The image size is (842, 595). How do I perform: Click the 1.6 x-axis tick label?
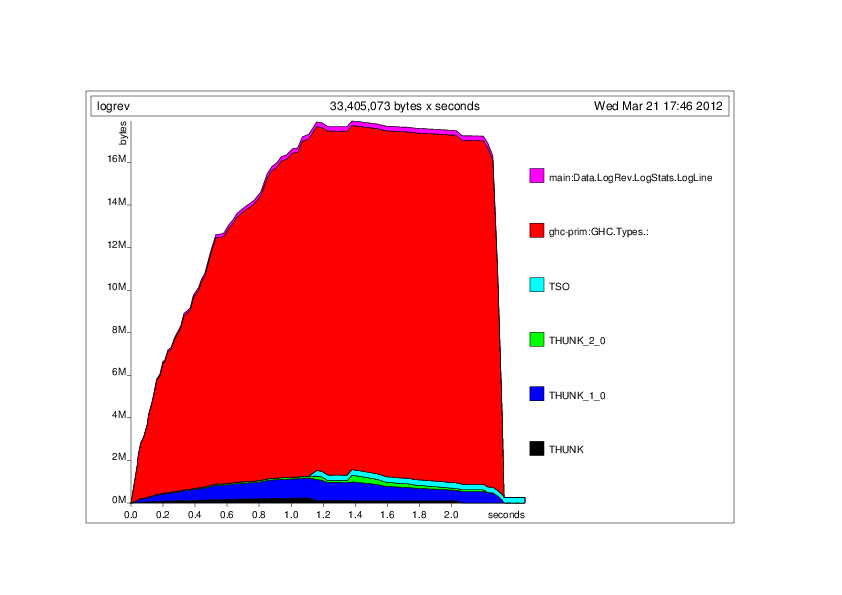coord(387,515)
